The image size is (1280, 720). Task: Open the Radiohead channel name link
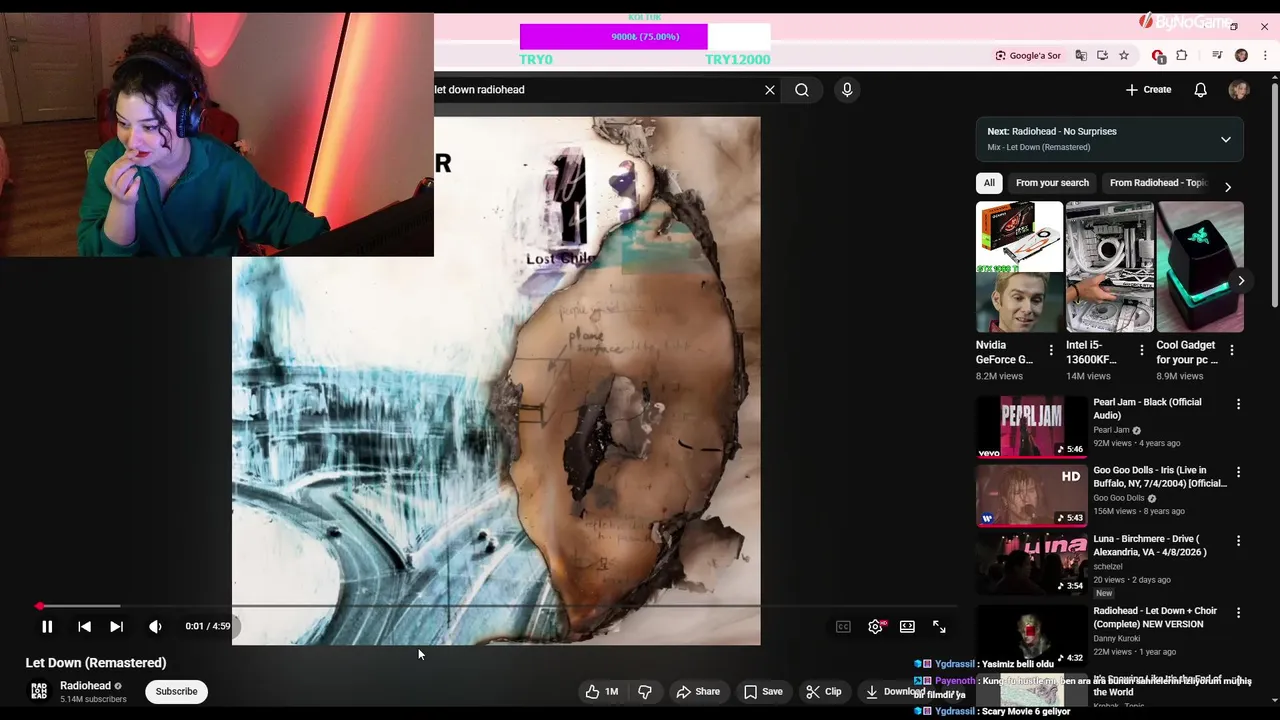click(85, 686)
